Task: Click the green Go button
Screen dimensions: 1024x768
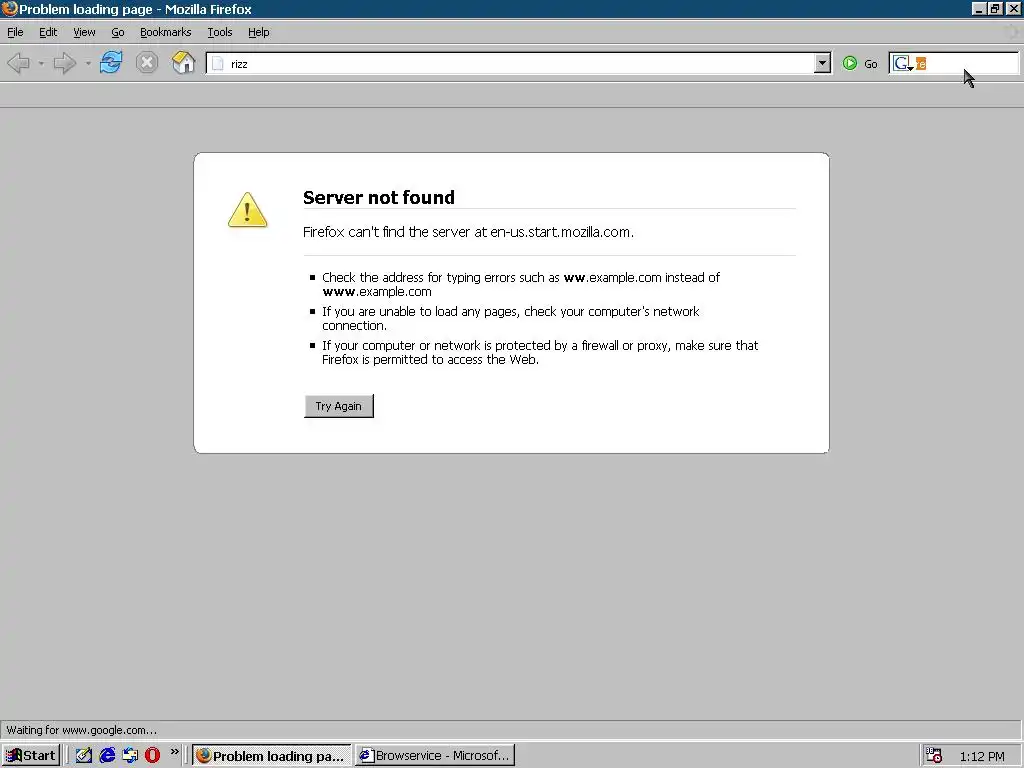Action: [x=860, y=63]
